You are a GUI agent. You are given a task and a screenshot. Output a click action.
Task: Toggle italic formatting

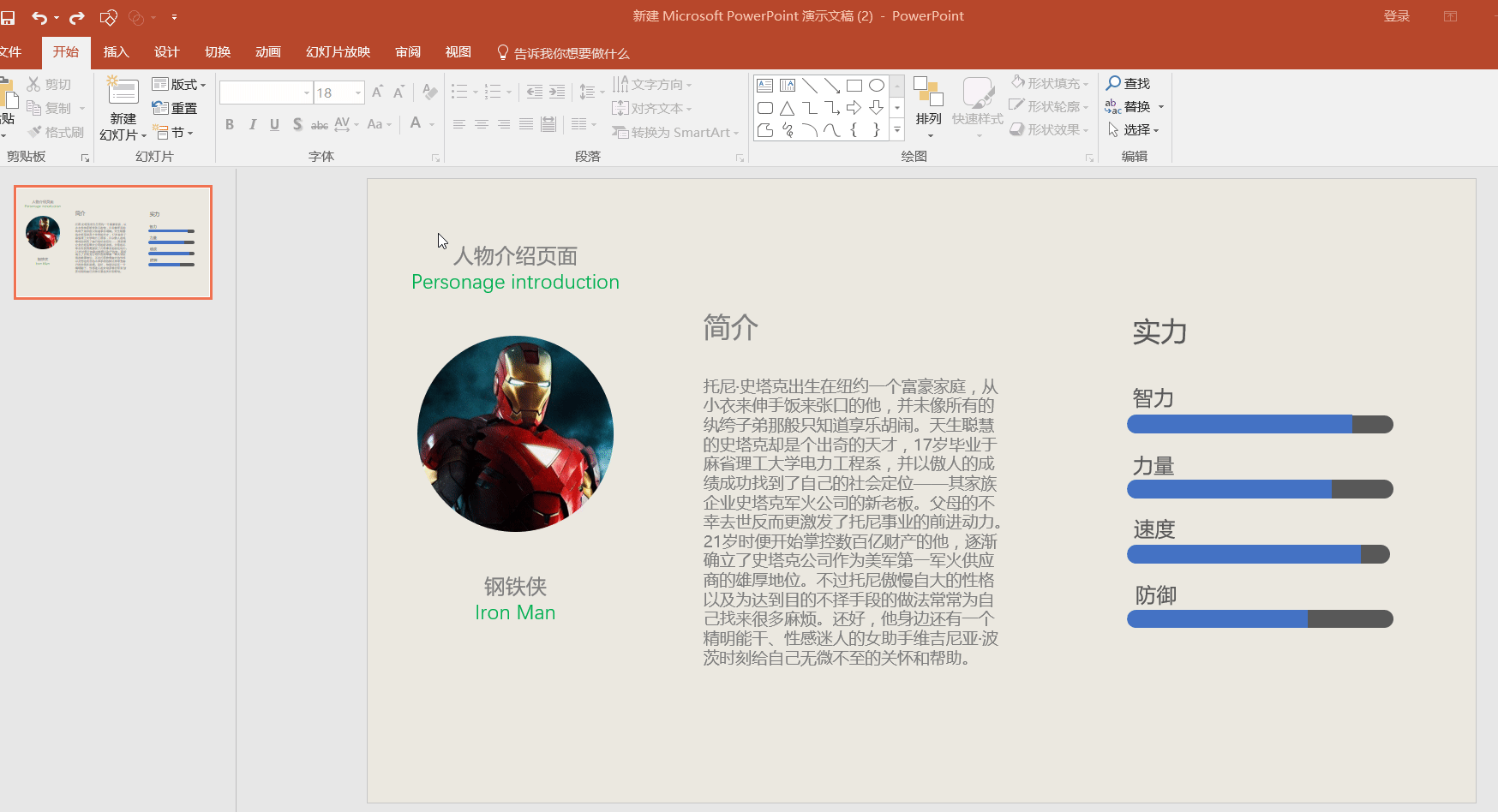(252, 125)
